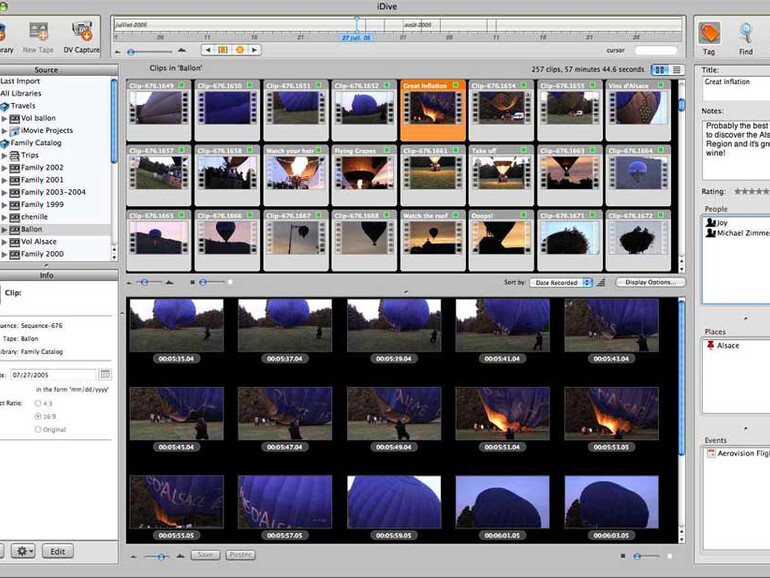Click the Find magnifier icon
This screenshot has height=578, width=770.
point(746,32)
